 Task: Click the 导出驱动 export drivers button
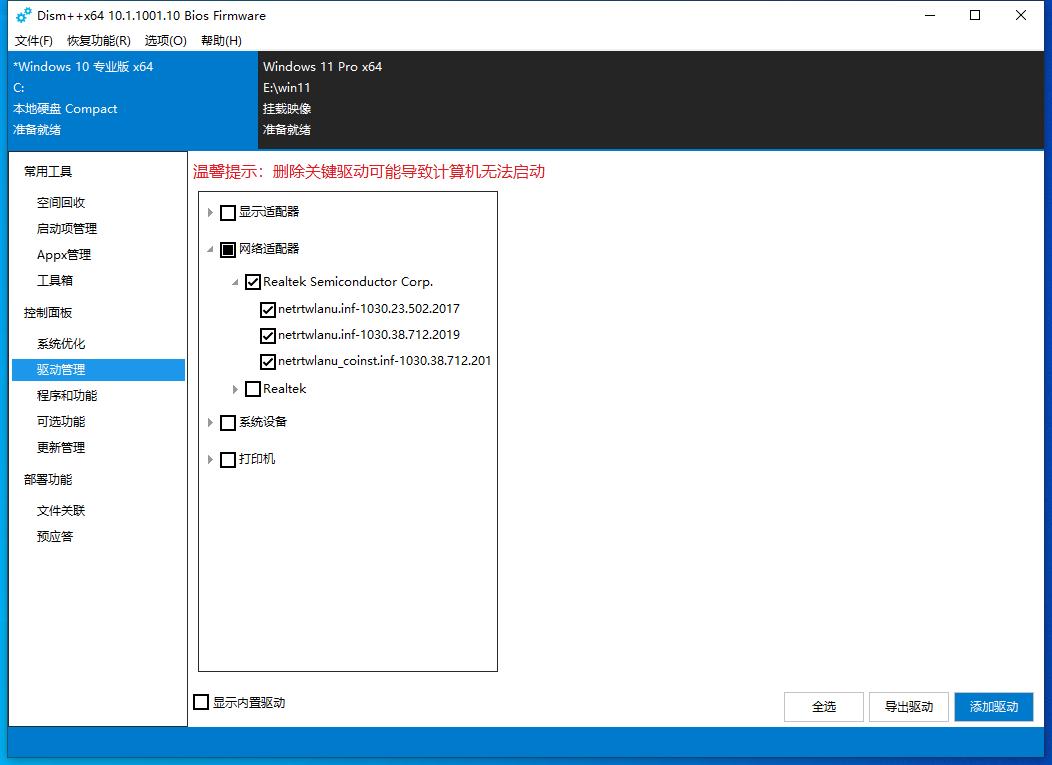pos(908,707)
